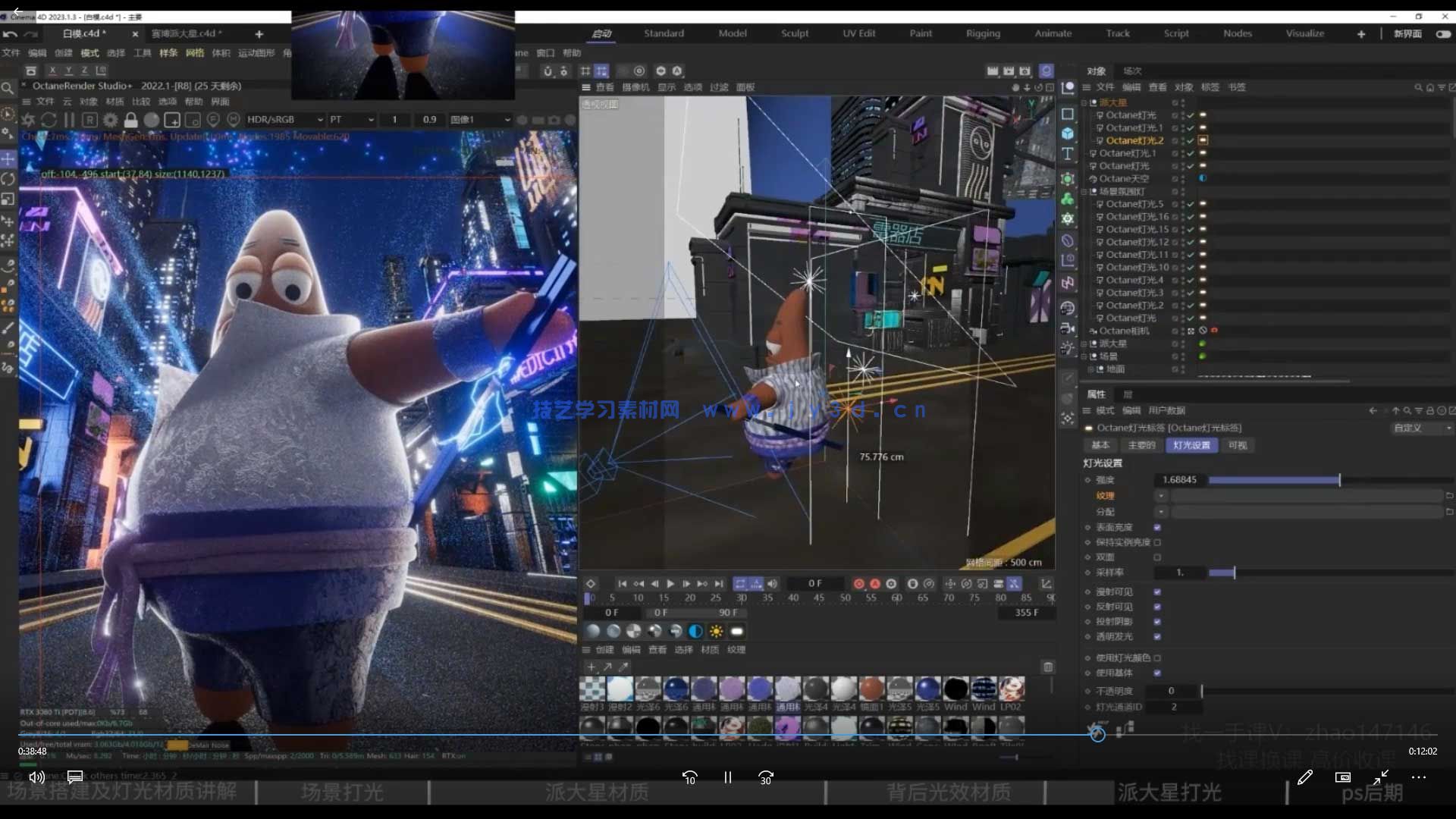
Task: Toggle the Octane viewport lock icon
Action: pos(130,120)
